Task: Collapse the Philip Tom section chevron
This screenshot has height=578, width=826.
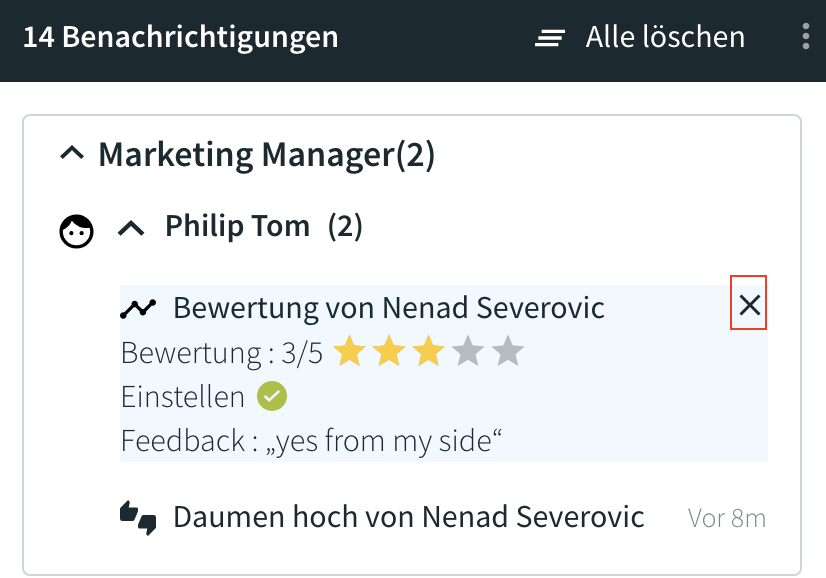Action: pyautogui.click(x=131, y=229)
